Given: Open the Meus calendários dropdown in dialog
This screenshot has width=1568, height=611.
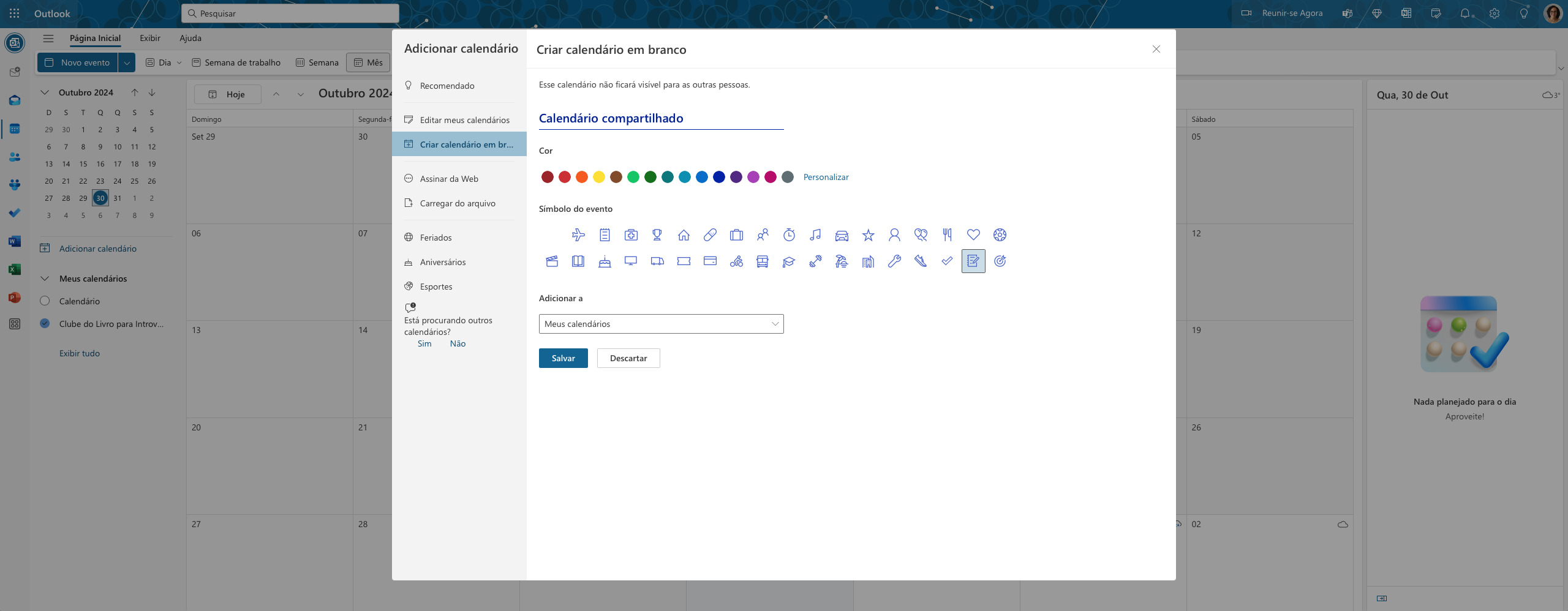Looking at the screenshot, I should 660,324.
